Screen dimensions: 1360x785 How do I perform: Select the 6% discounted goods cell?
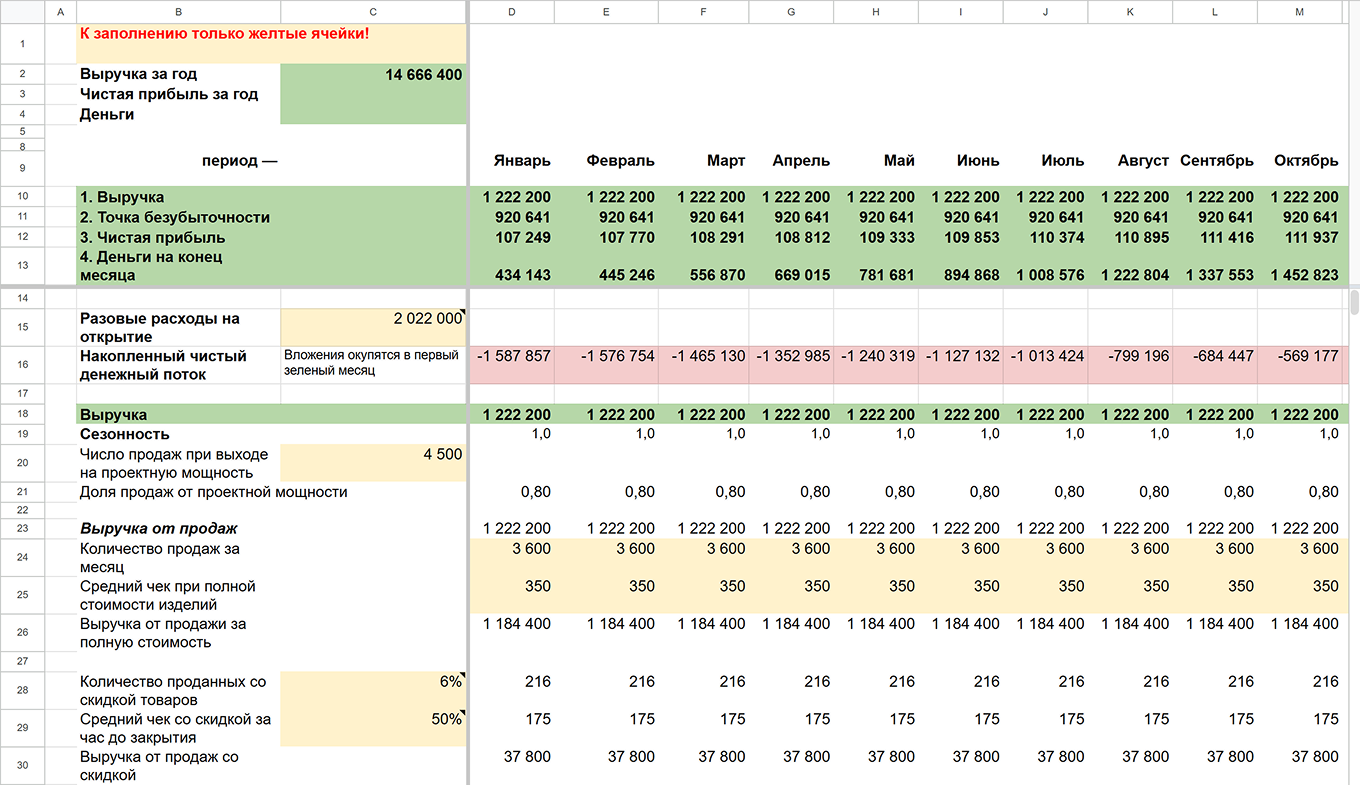tap(373, 690)
